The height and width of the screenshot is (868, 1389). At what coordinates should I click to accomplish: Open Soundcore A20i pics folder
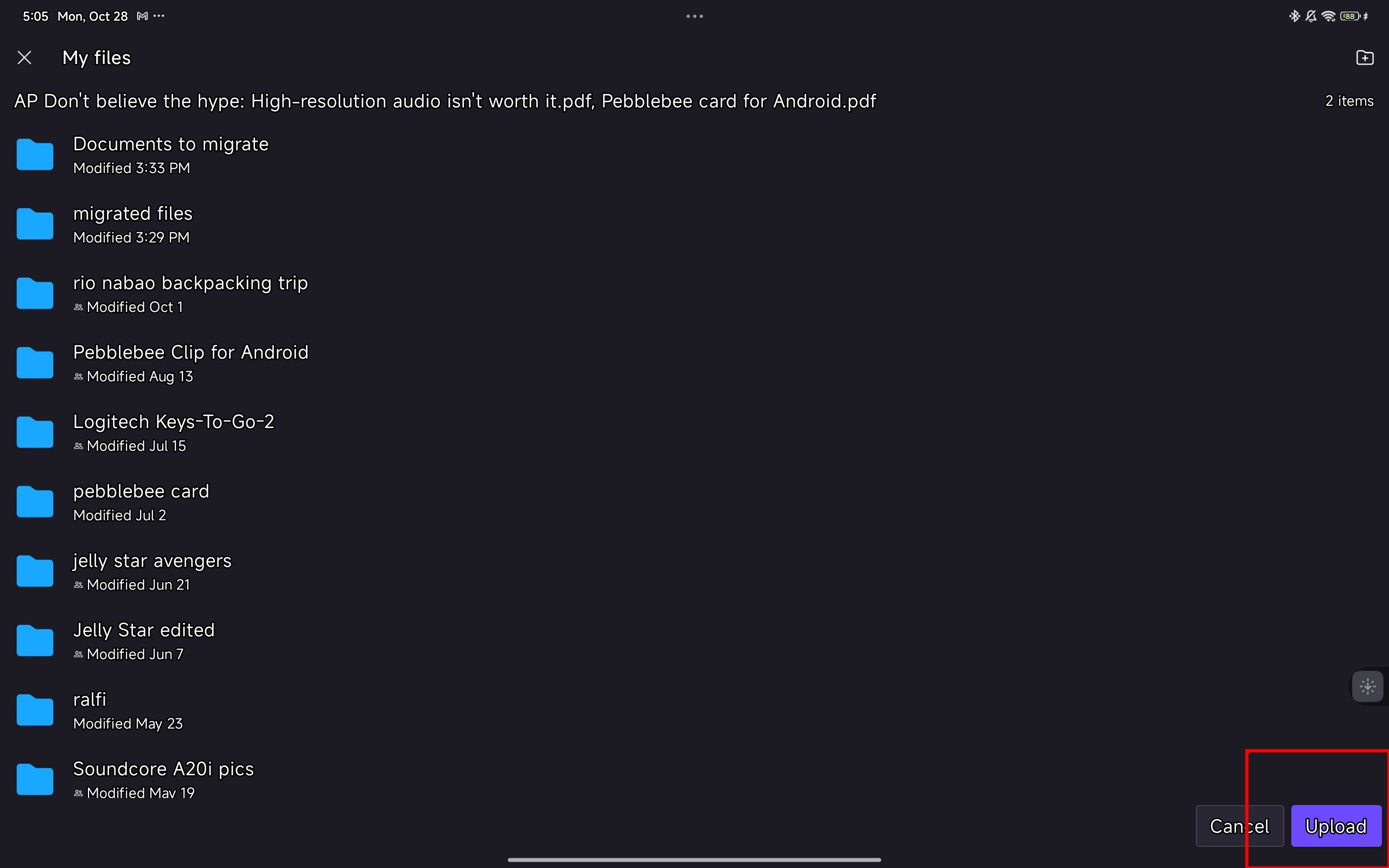(x=163, y=778)
